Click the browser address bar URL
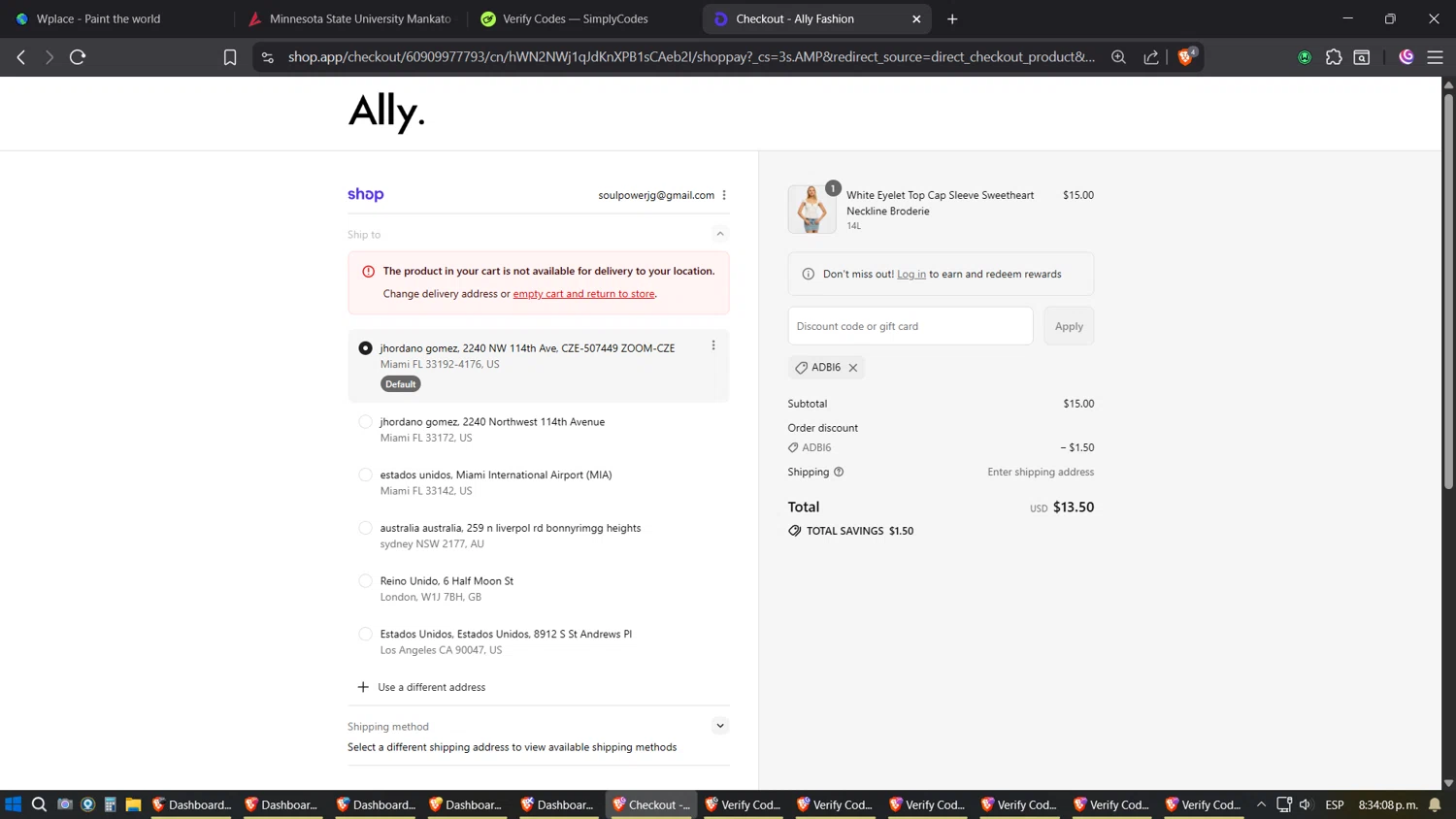1456x819 pixels. pyautogui.click(x=691, y=57)
